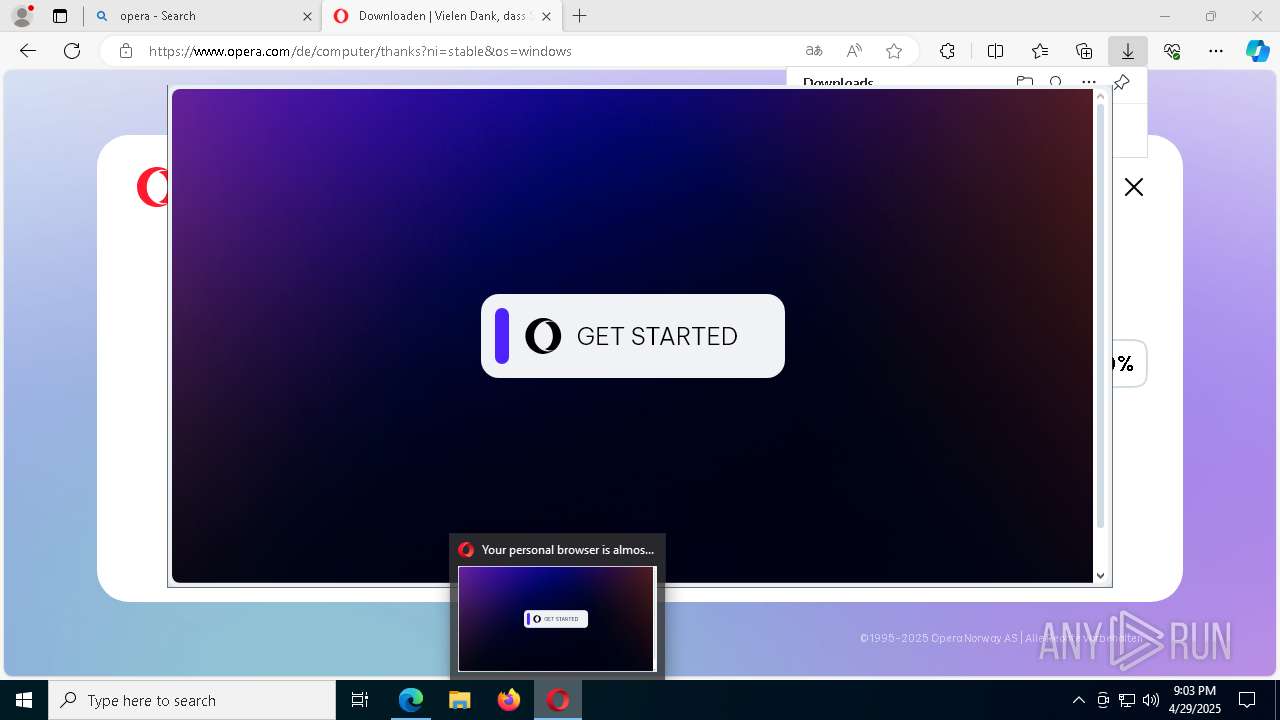Click the GET STARTED button in Opera installer

pyautogui.click(x=633, y=336)
